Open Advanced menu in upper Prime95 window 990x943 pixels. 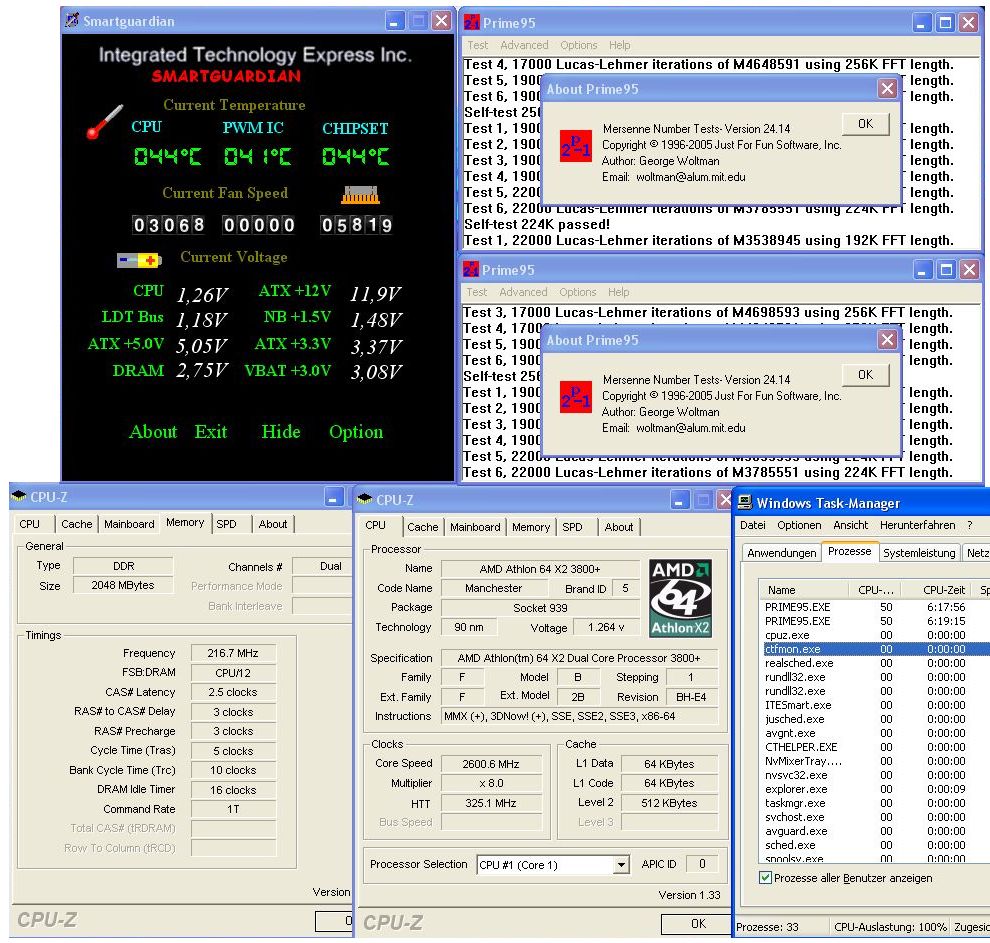point(524,45)
